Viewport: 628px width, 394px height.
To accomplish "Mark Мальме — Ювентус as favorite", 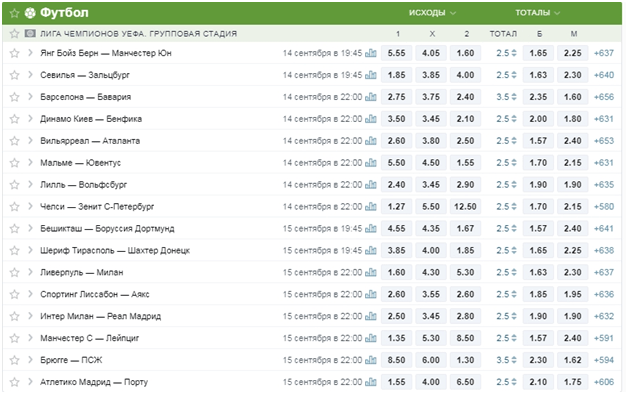I will pos(14,163).
